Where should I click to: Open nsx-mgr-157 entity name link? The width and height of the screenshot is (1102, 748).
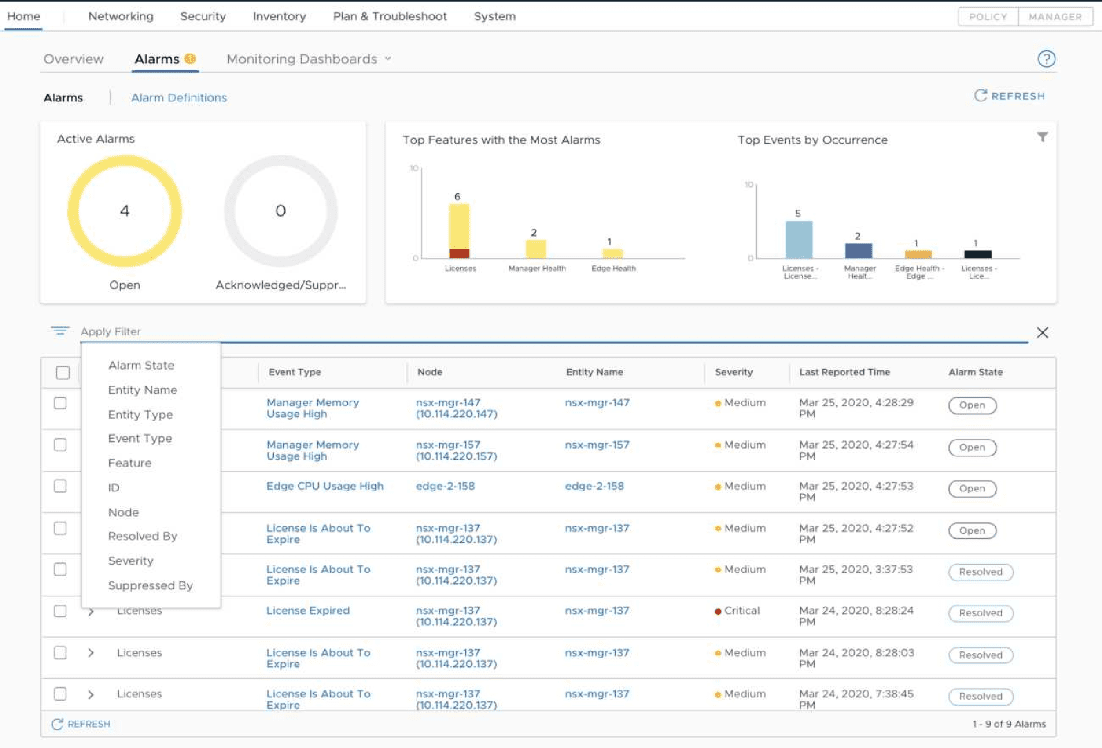[x=597, y=445]
